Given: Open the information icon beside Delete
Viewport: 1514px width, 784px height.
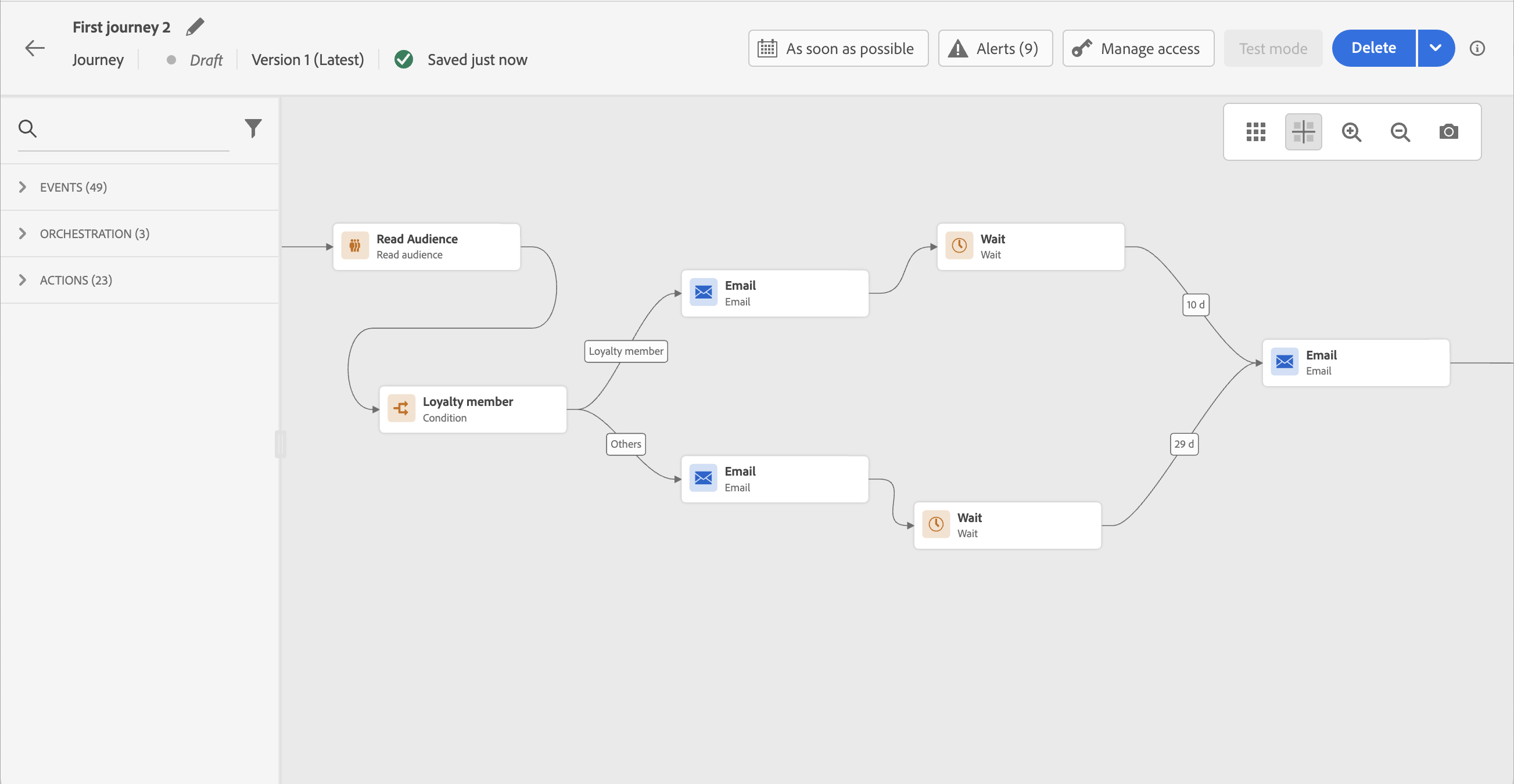Looking at the screenshot, I should click(1477, 48).
